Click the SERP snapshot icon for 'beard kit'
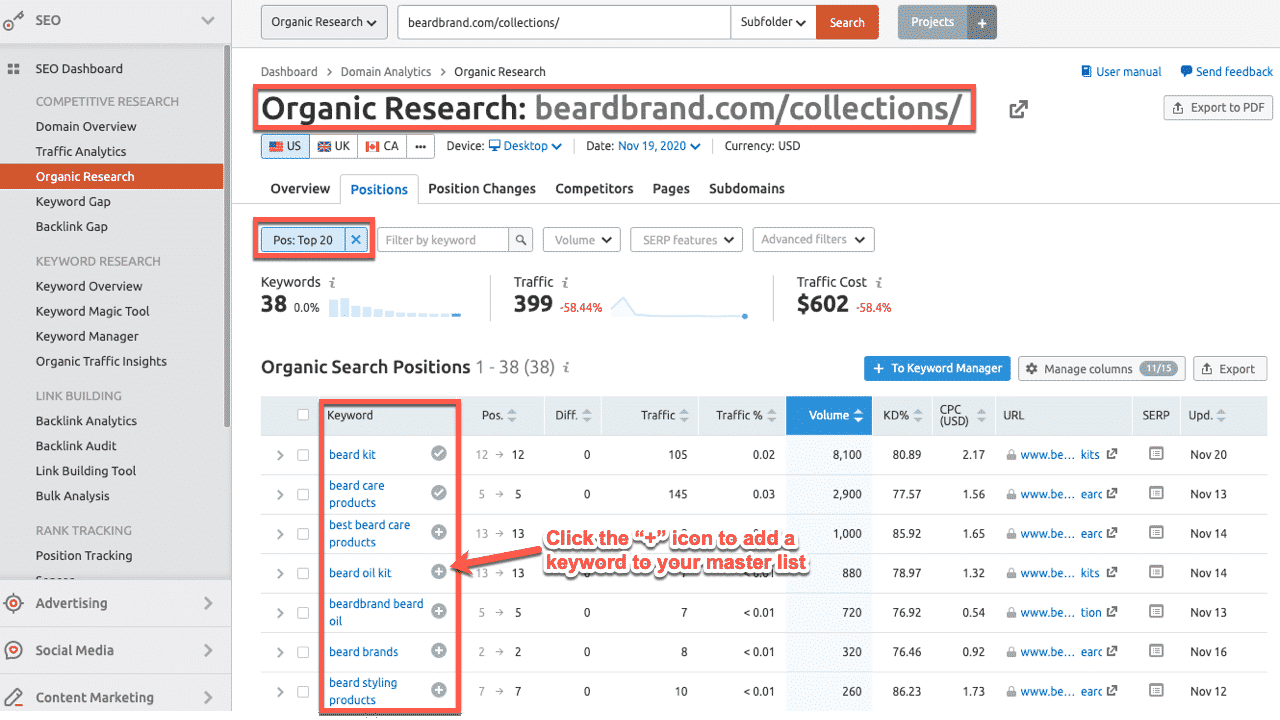1280x720 pixels. [x=1156, y=454]
